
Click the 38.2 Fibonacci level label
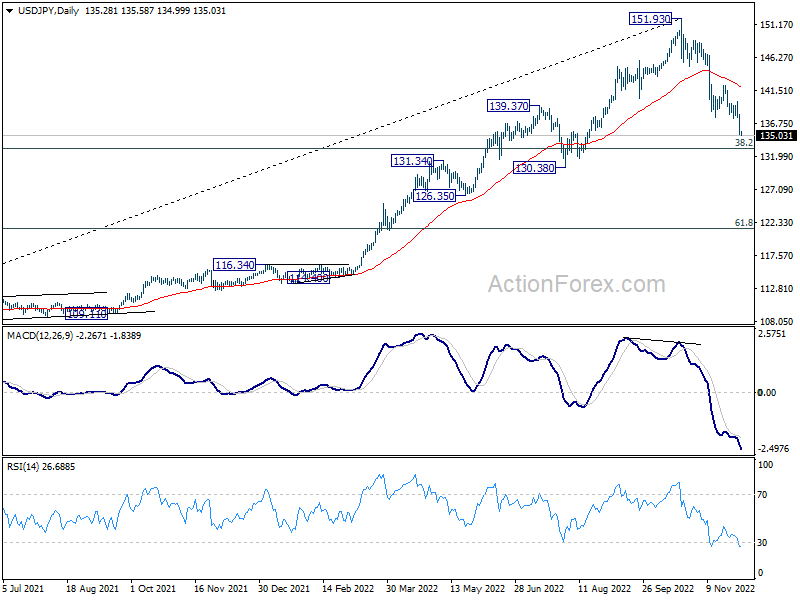click(x=743, y=143)
